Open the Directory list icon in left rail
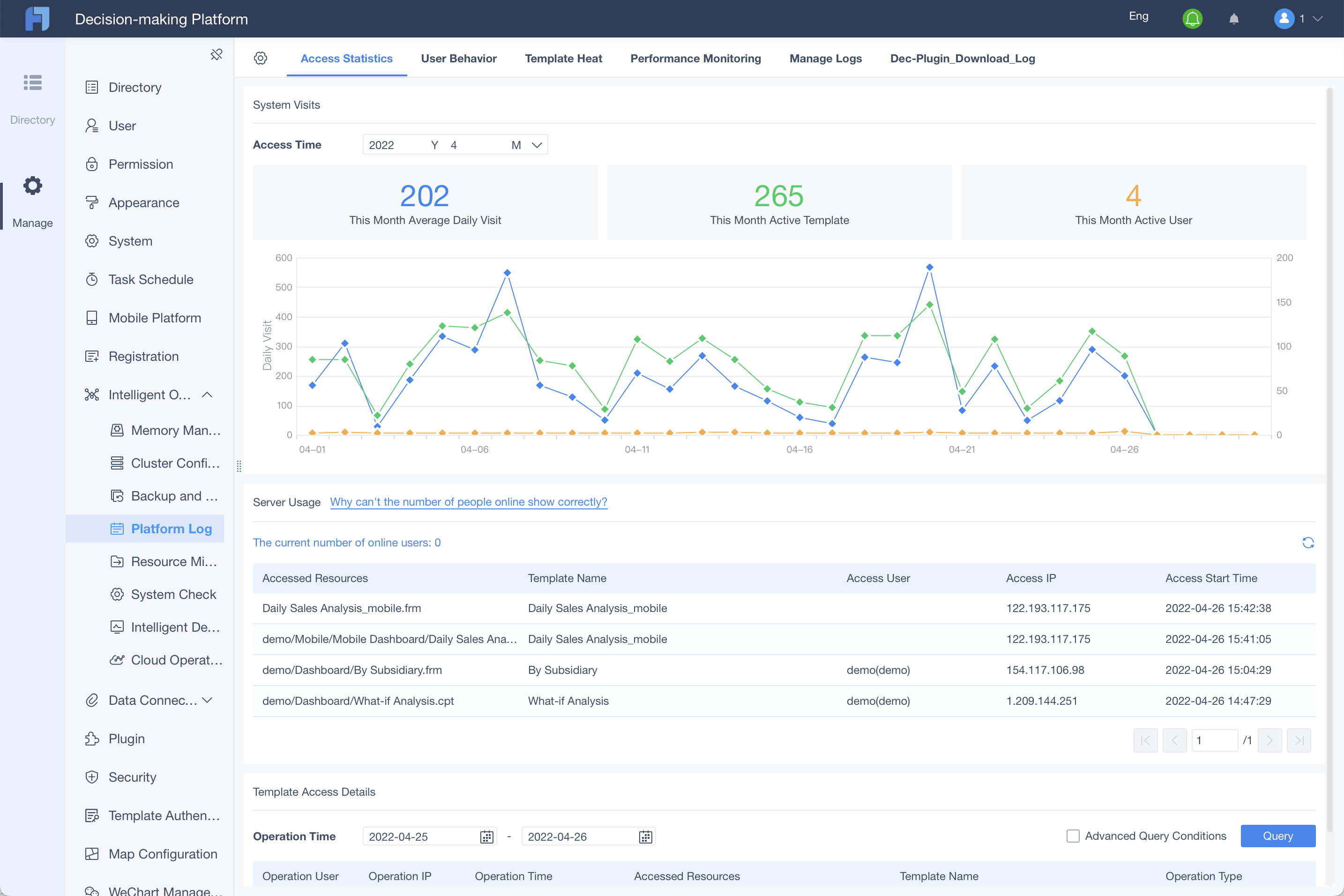This screenshot has height=896, width=1344. click(x=33, y=83)
